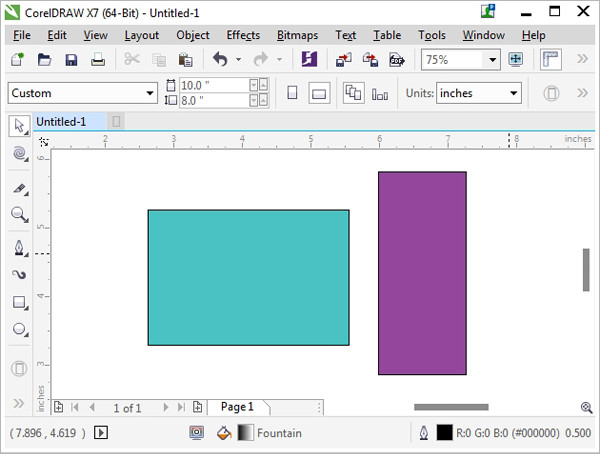Expand standard toolbar overflow chevrons
The image size is (600, 454).
(582, 59)
